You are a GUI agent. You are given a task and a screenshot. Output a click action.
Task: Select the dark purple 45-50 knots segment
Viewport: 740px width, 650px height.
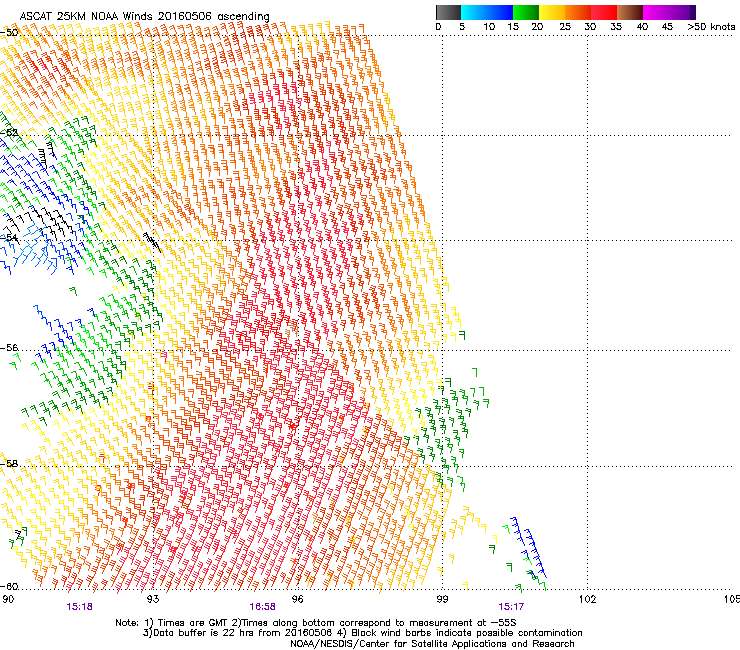click(682, 12)
